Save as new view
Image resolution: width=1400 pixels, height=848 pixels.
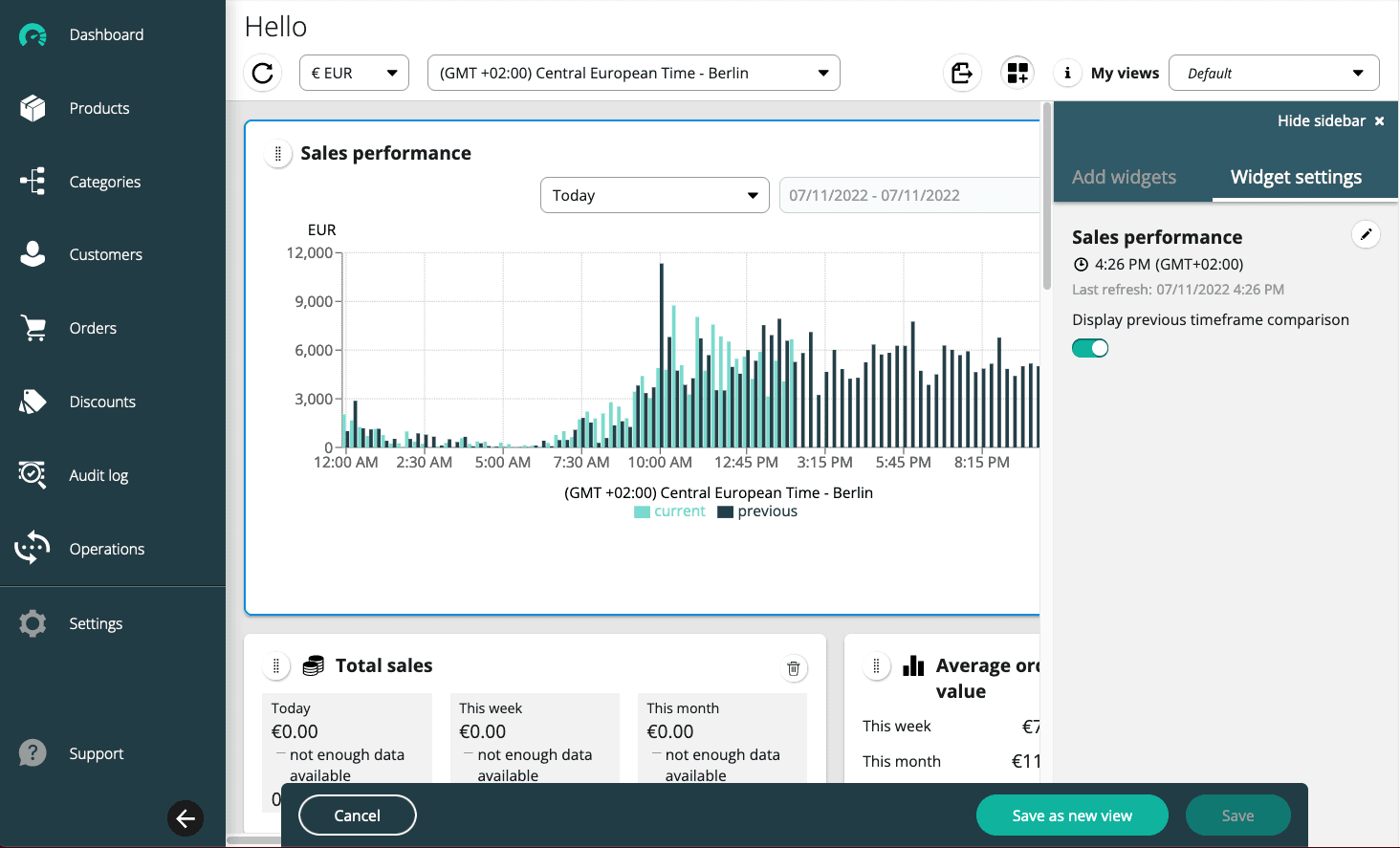coord(1072,815)
